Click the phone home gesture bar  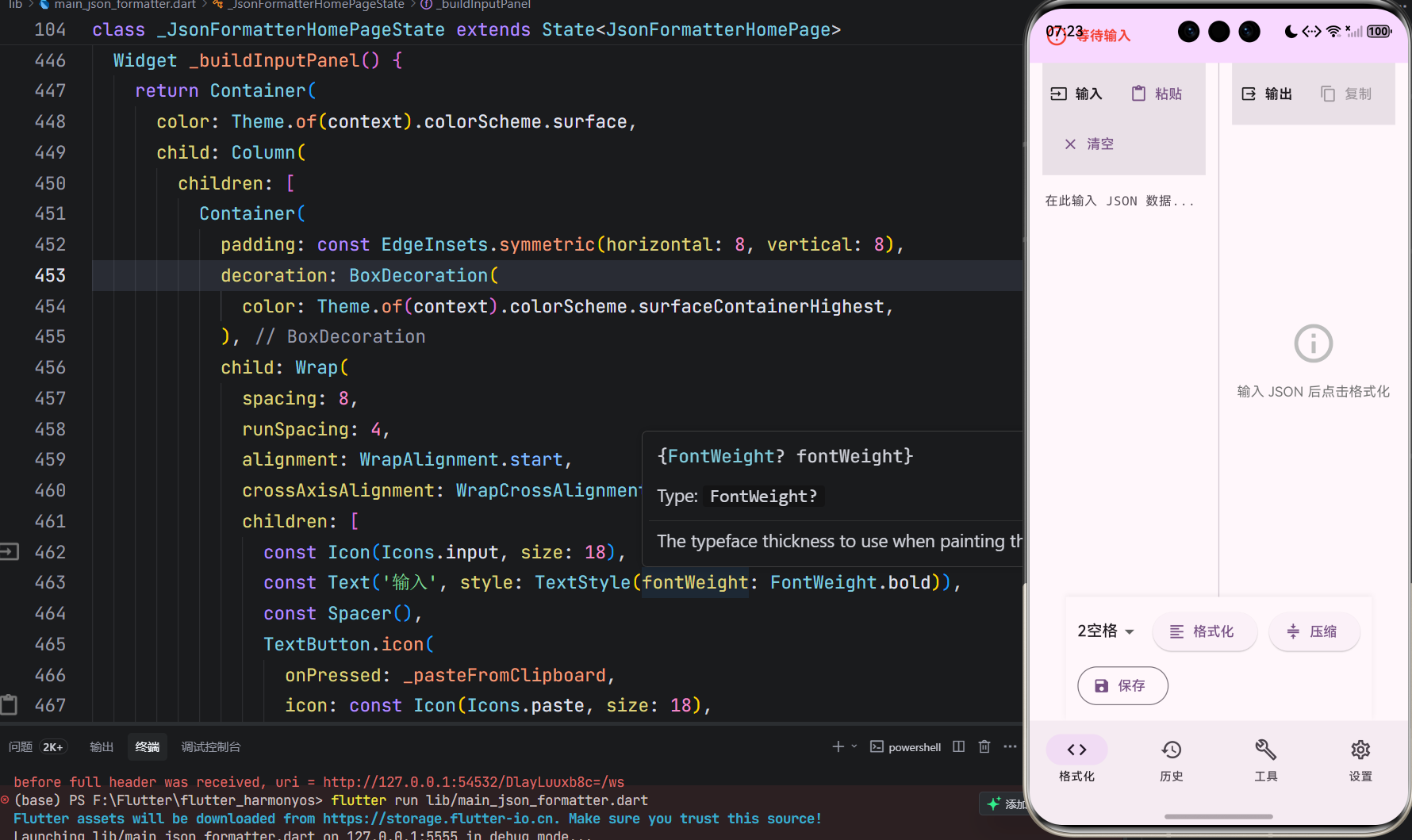click(x=1218, y=816)
